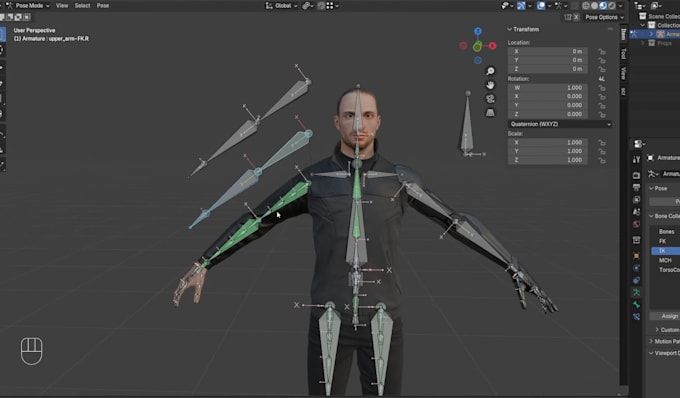
Task: Enable material preview viewport shading
Action: (603, 6)
